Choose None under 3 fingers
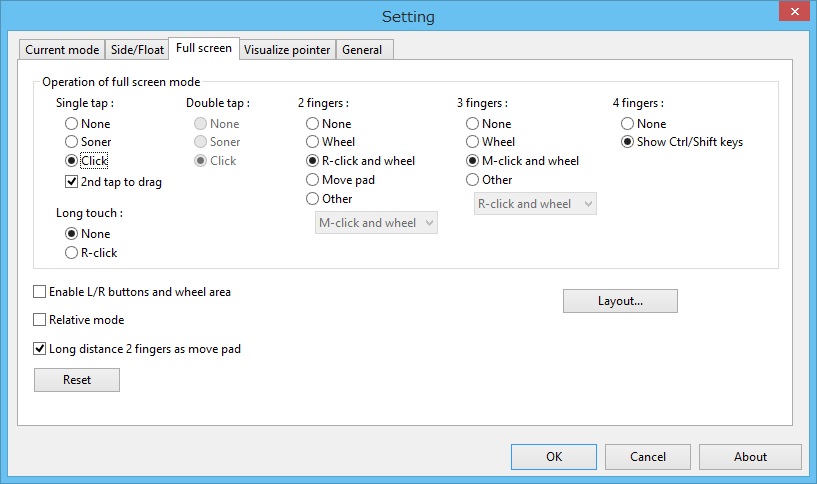Screen dimensions: 817x484 point(474,124)
